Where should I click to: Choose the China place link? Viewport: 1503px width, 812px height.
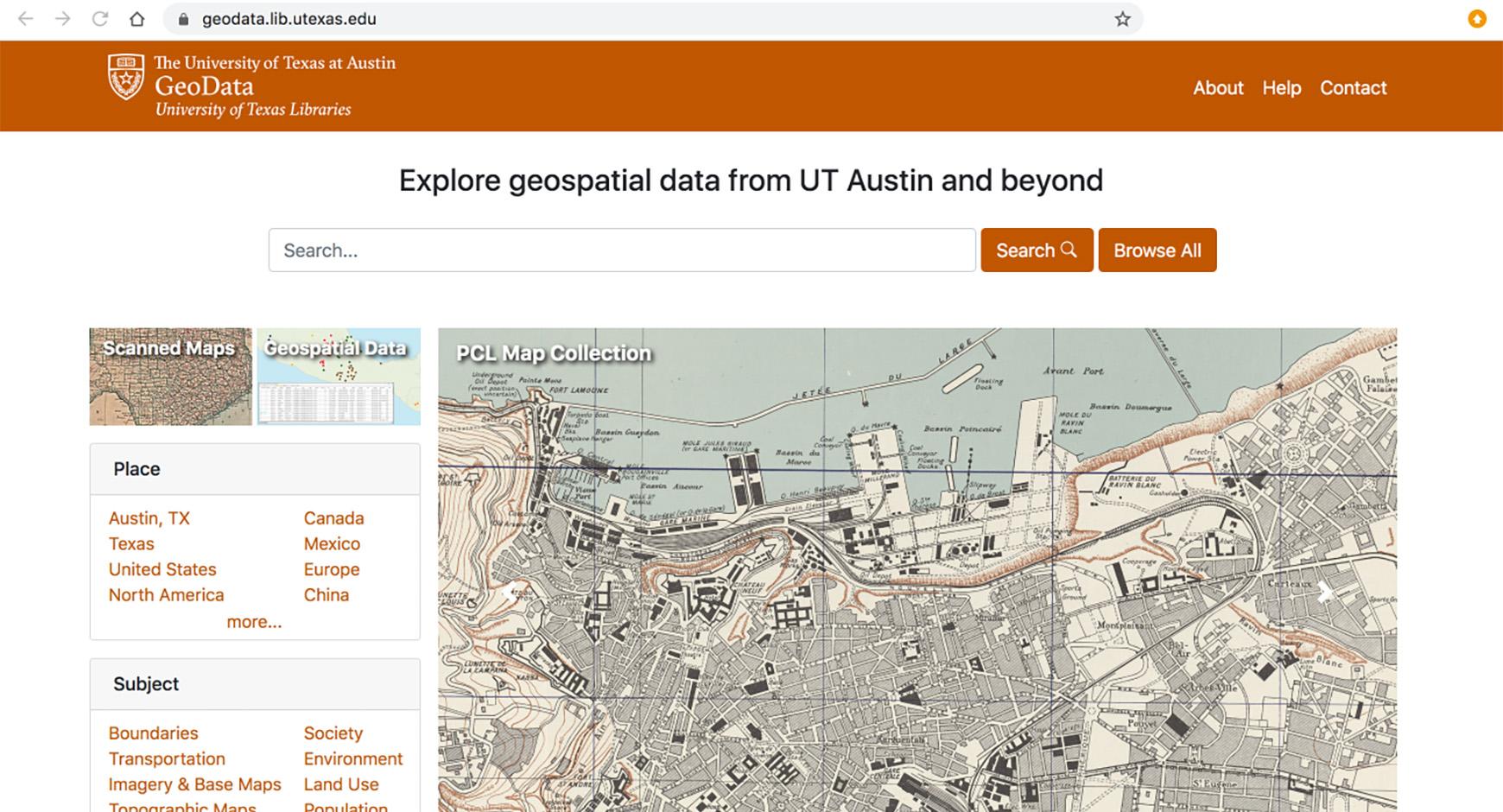[x=327, y=594]
